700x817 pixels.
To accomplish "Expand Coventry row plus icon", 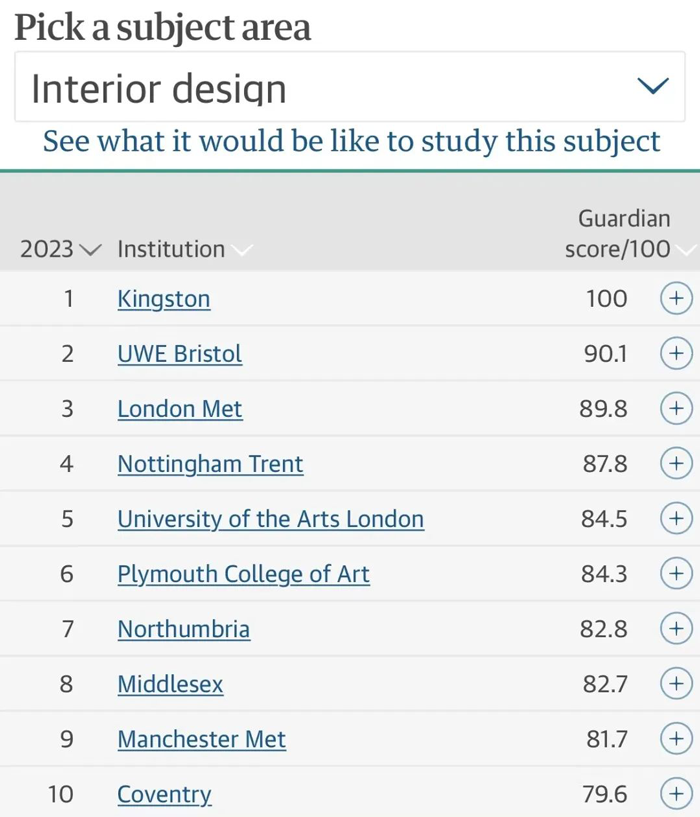I will point(676,794).
